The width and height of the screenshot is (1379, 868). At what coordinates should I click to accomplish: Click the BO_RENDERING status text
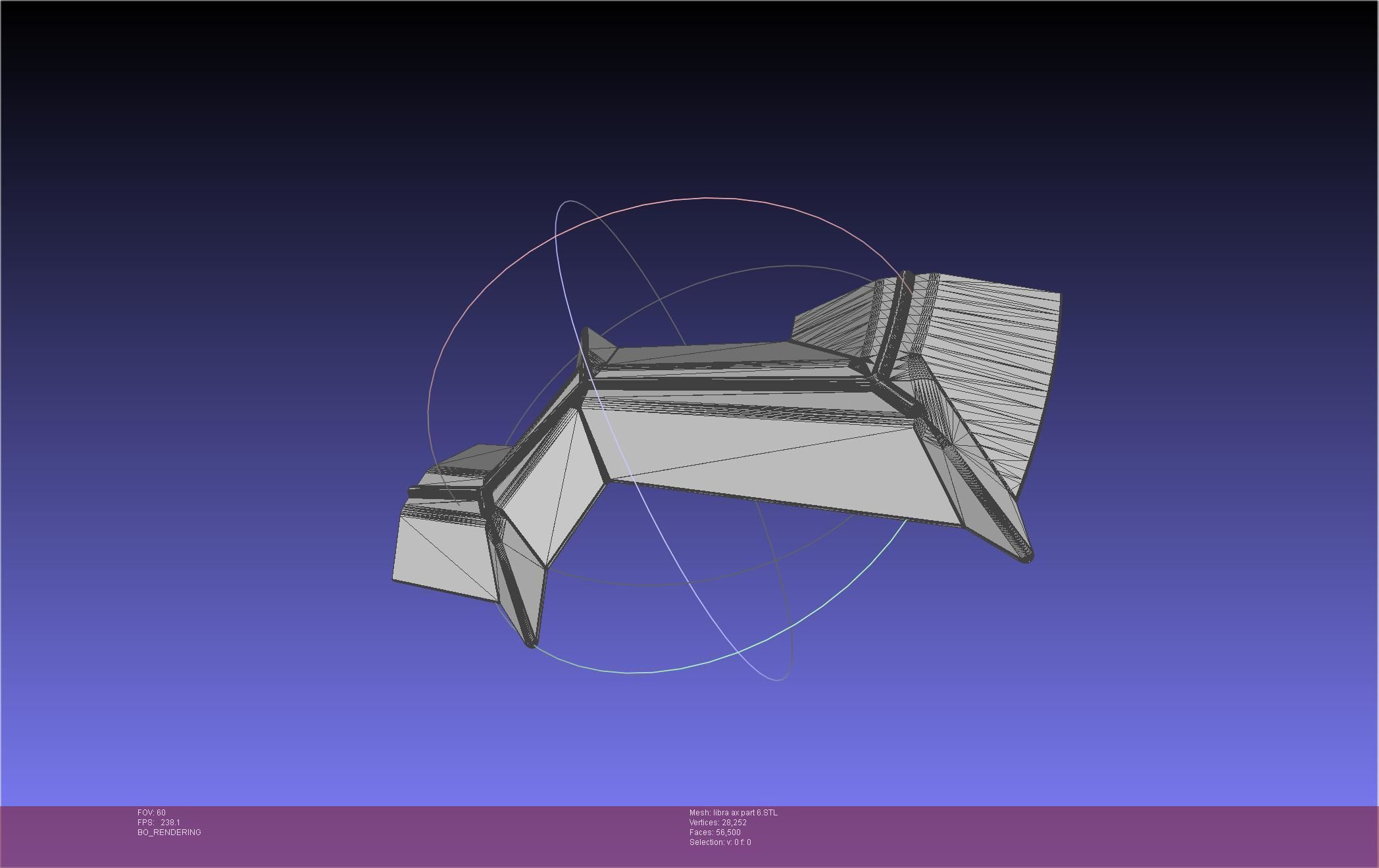coord(169,832)
